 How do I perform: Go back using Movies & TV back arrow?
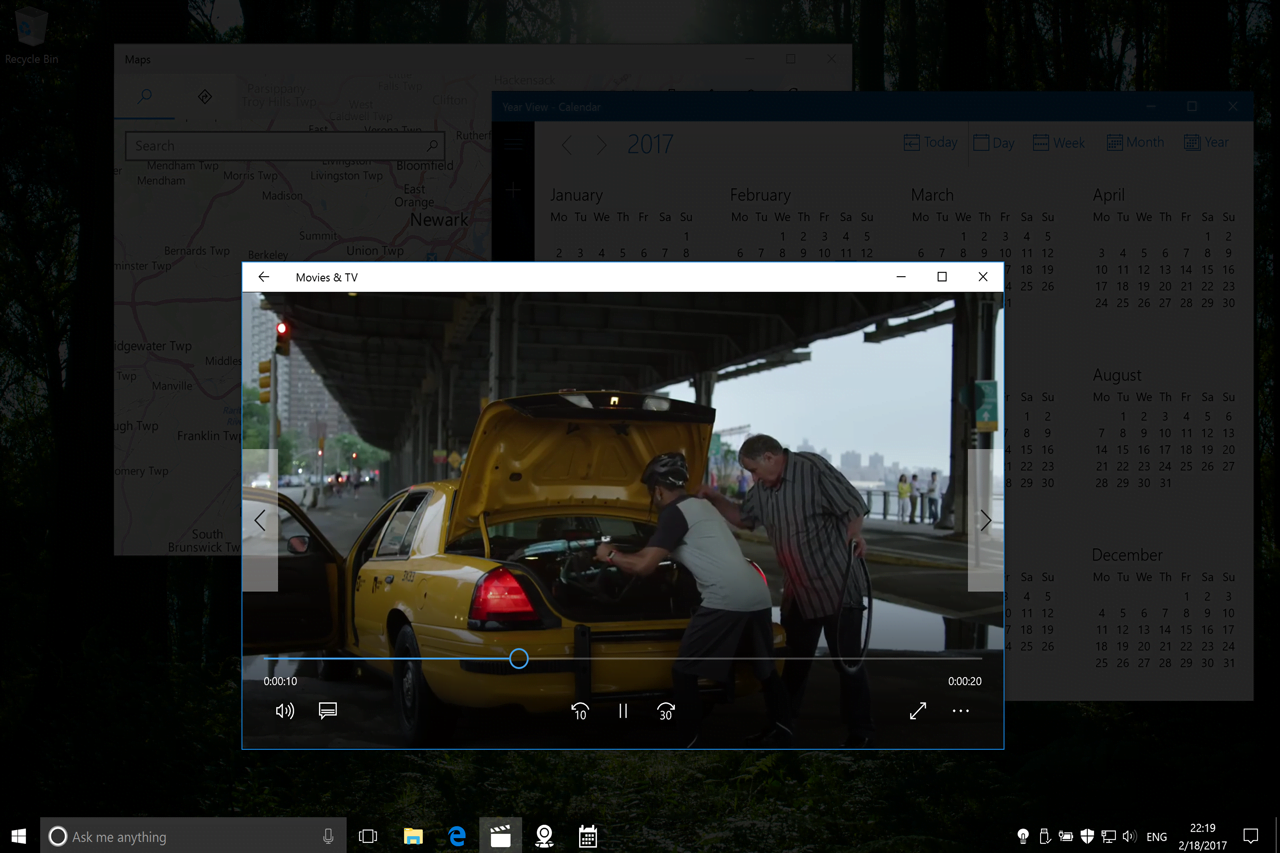(263, 277)
